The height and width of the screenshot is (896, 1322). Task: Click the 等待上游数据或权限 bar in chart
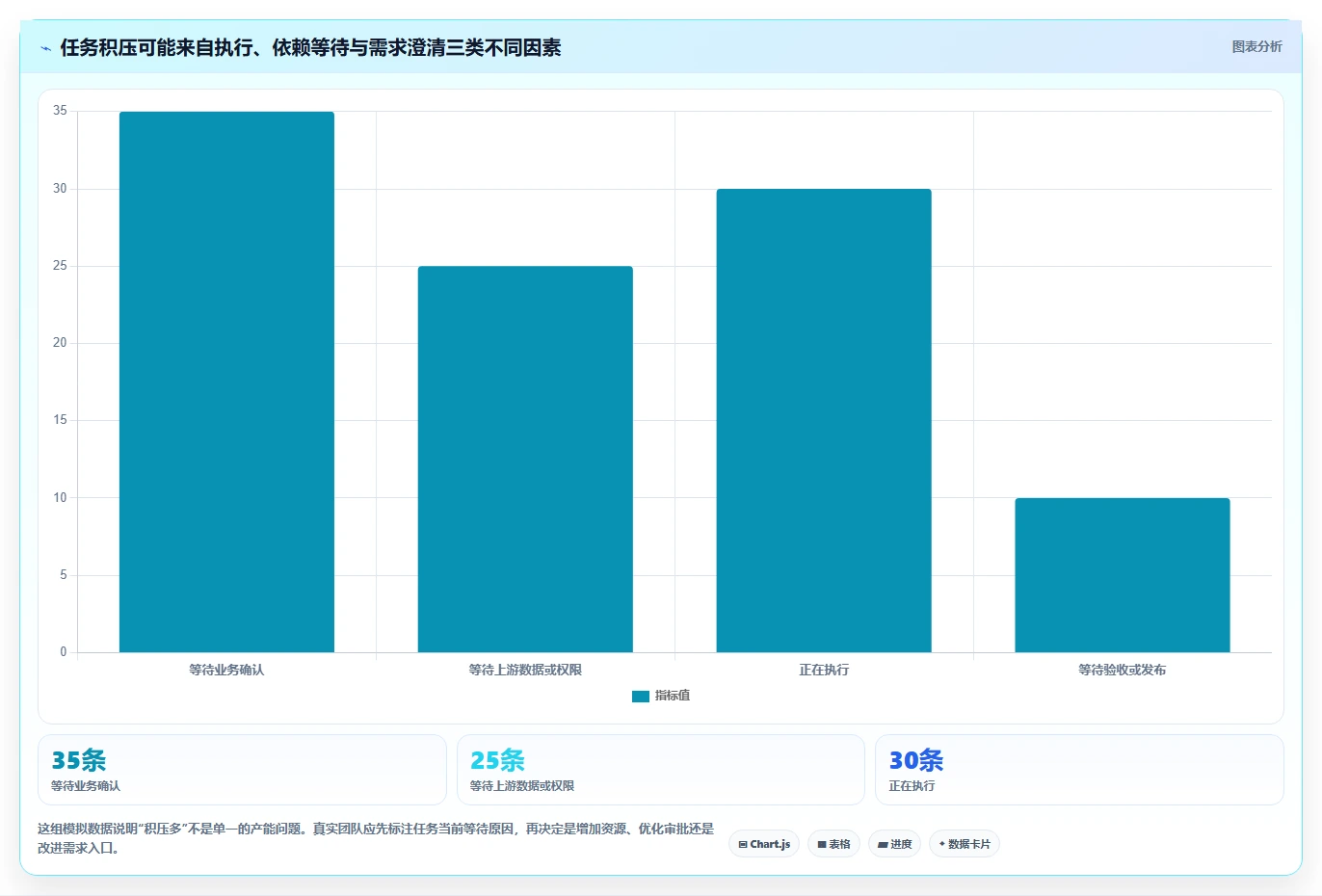tap(525, 459)
